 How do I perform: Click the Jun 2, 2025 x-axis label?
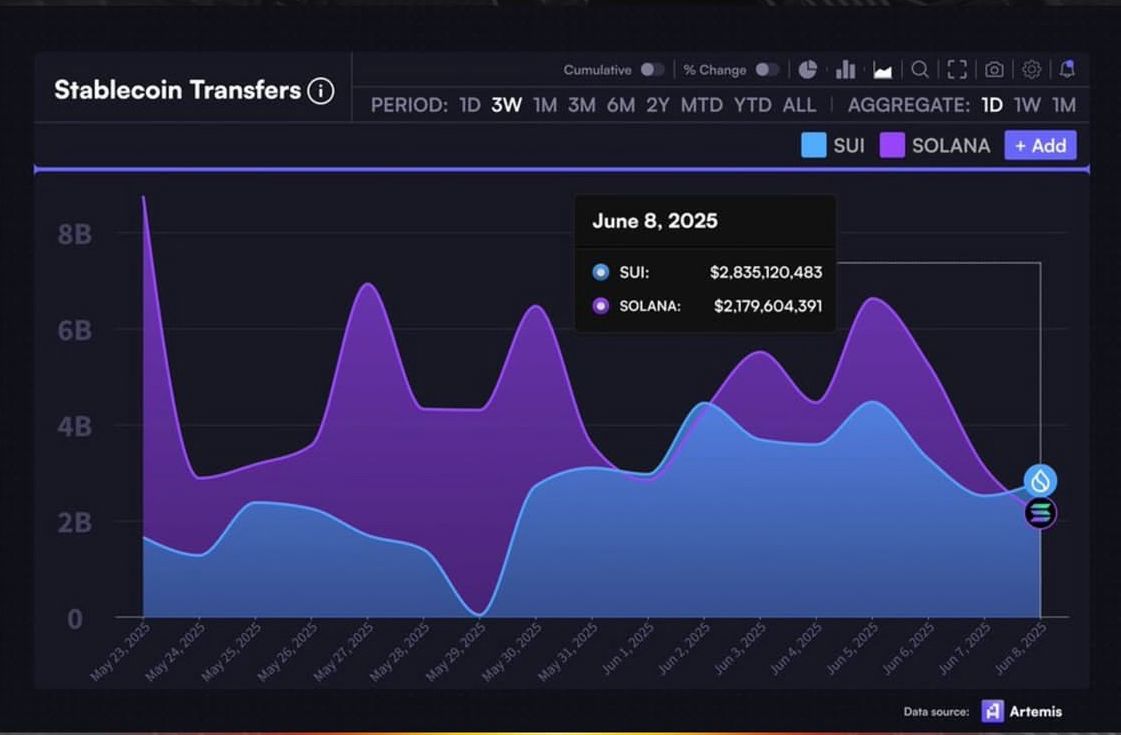coord(684,649)
